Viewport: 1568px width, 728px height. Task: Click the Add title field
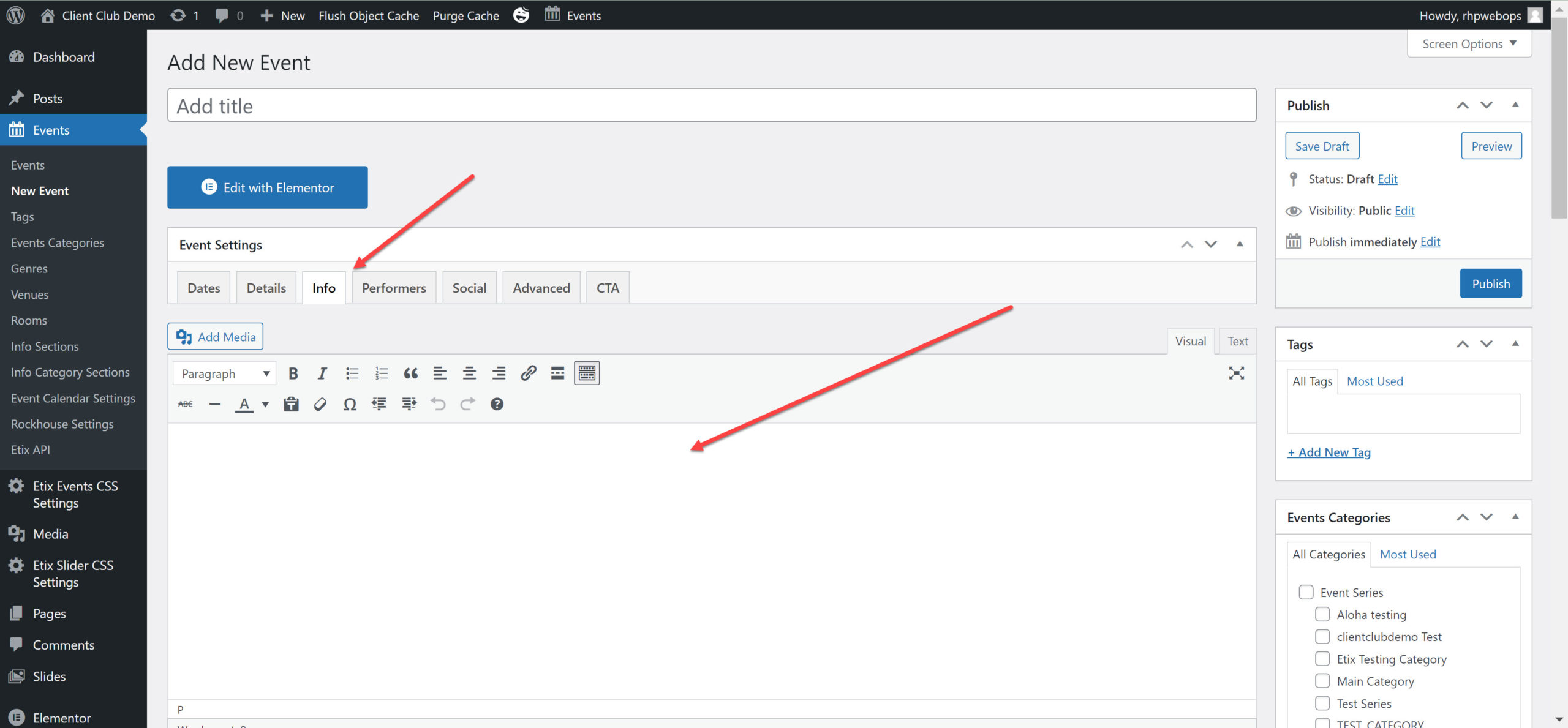pyautogui.click(x=711, y=105)
